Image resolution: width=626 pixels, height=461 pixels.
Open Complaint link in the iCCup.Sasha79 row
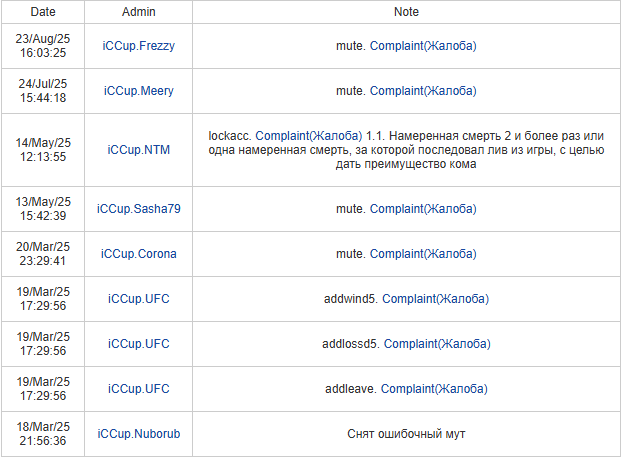pyautogui.click(x=423, y=209)
